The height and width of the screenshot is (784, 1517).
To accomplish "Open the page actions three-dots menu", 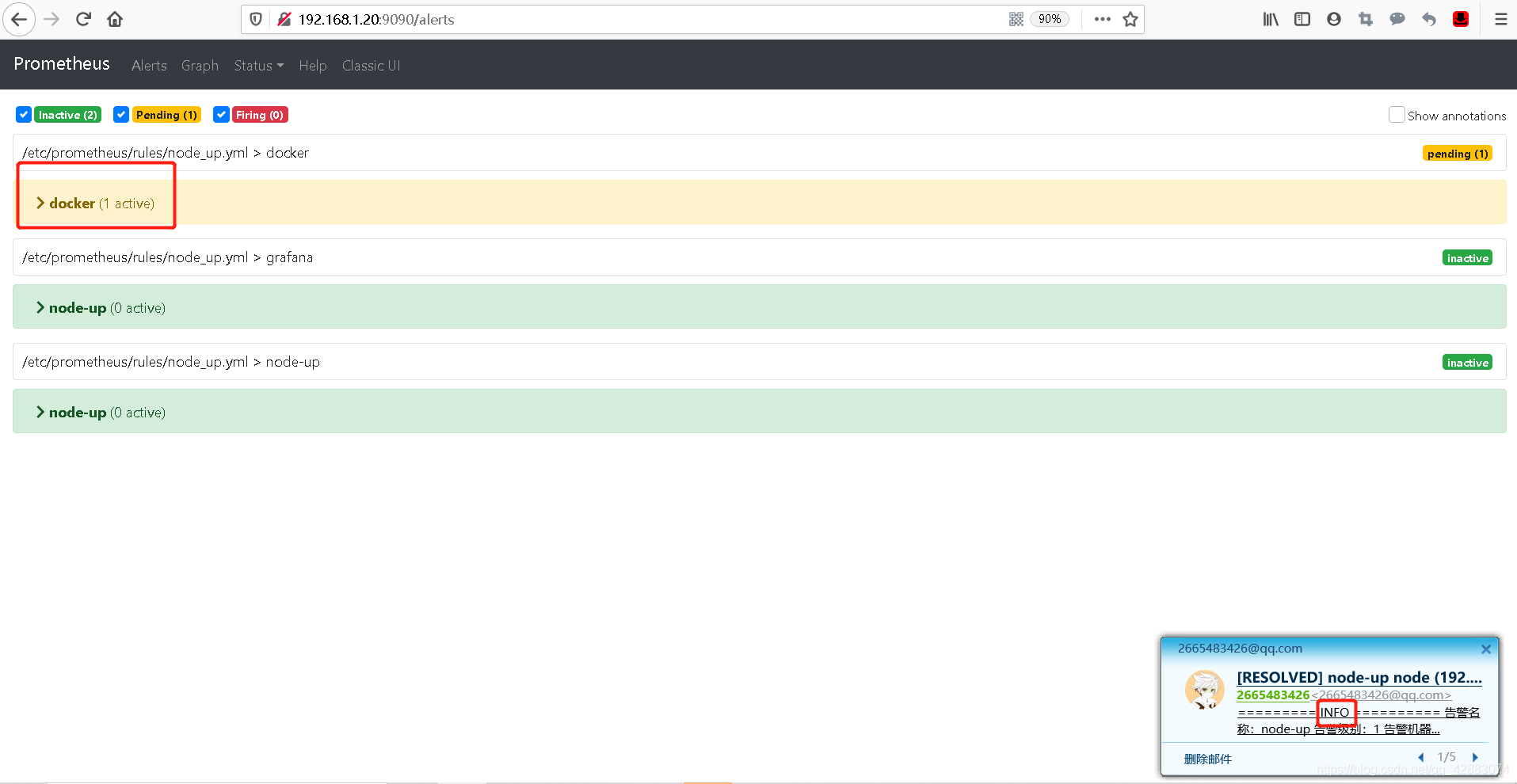I will click(x=1102, y=19).
